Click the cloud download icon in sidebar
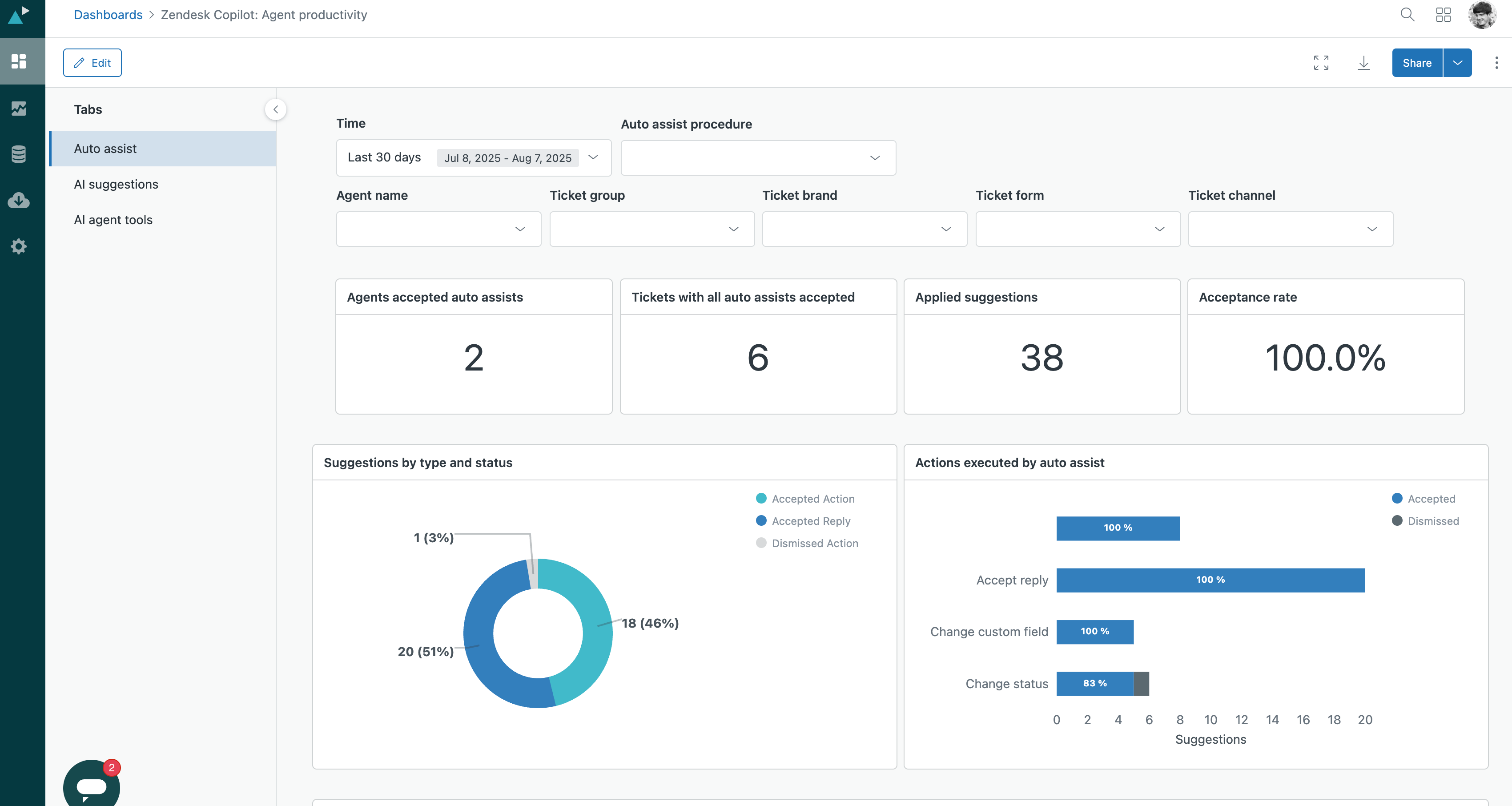 (19, 200)
